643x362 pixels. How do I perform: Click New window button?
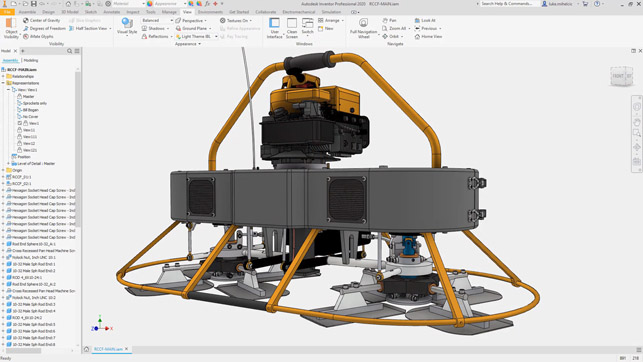[x=326, y=28]
